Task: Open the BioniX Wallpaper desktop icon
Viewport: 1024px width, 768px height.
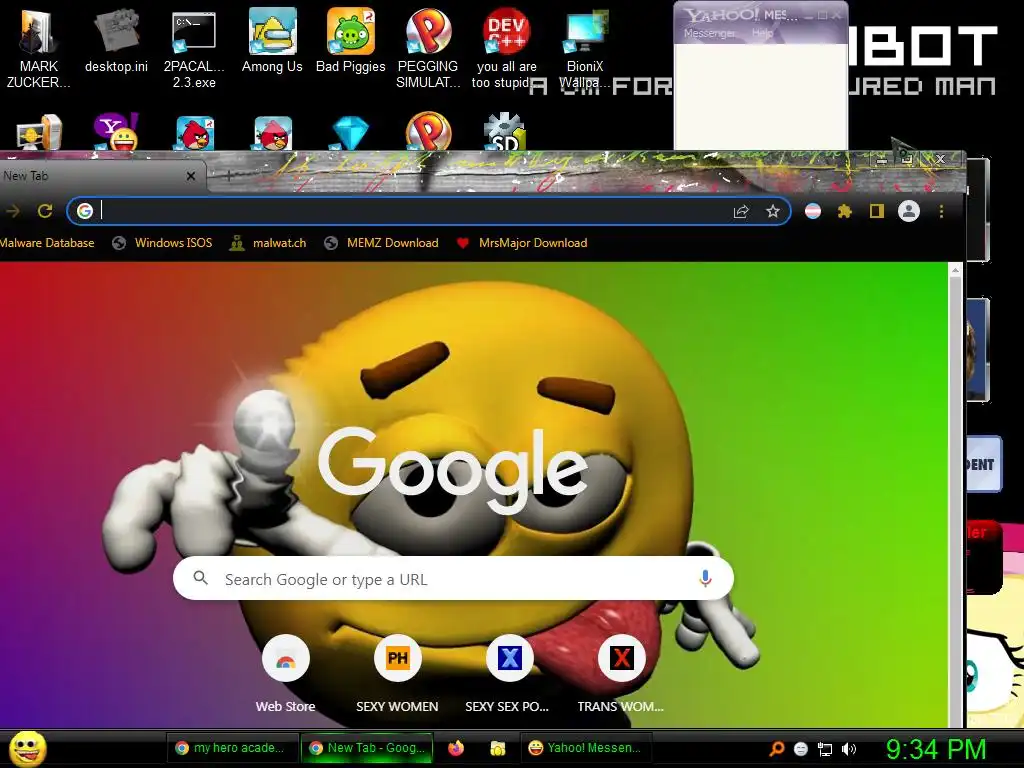Action: [585, 47]
